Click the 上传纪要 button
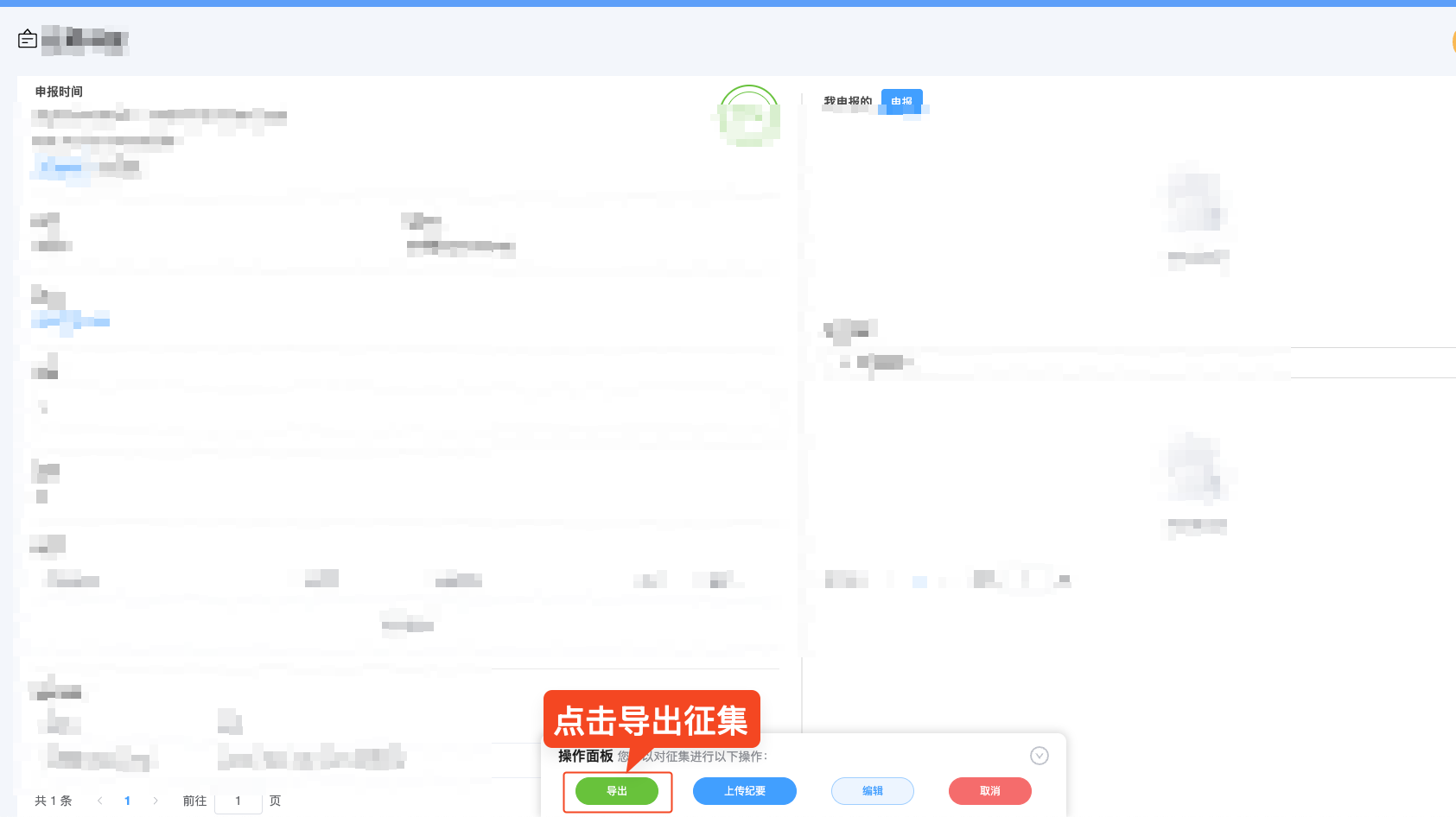 [744, 790]
